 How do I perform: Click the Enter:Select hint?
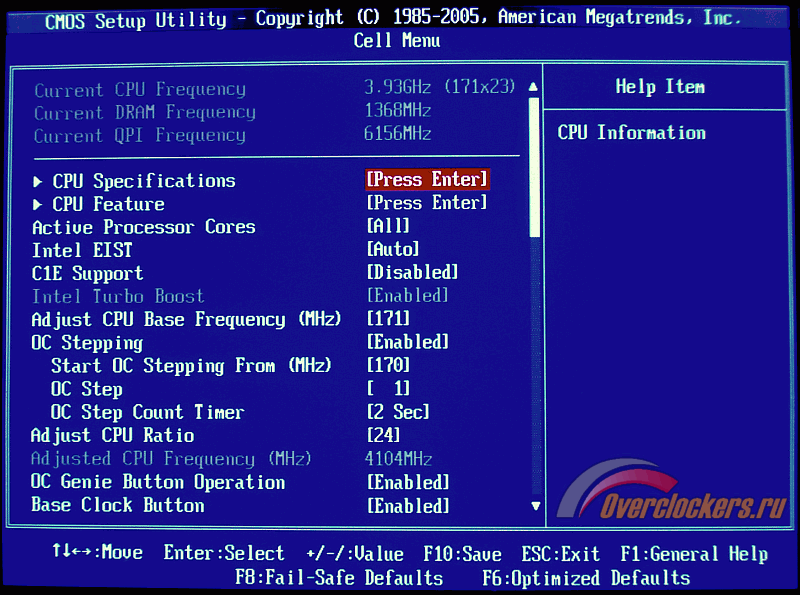point(223,553)
